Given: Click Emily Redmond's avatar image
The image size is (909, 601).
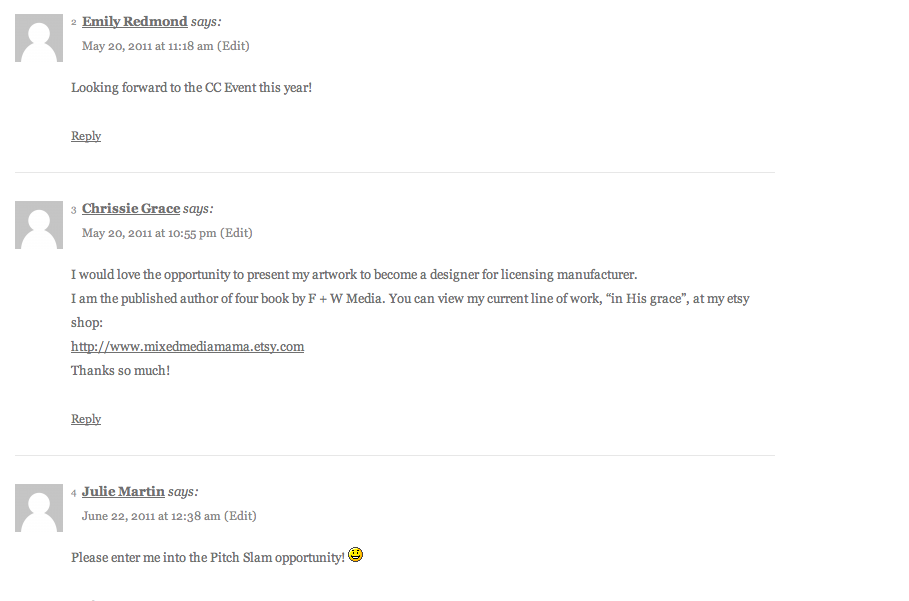Looking at the screenshot, I should pos(39,38).
